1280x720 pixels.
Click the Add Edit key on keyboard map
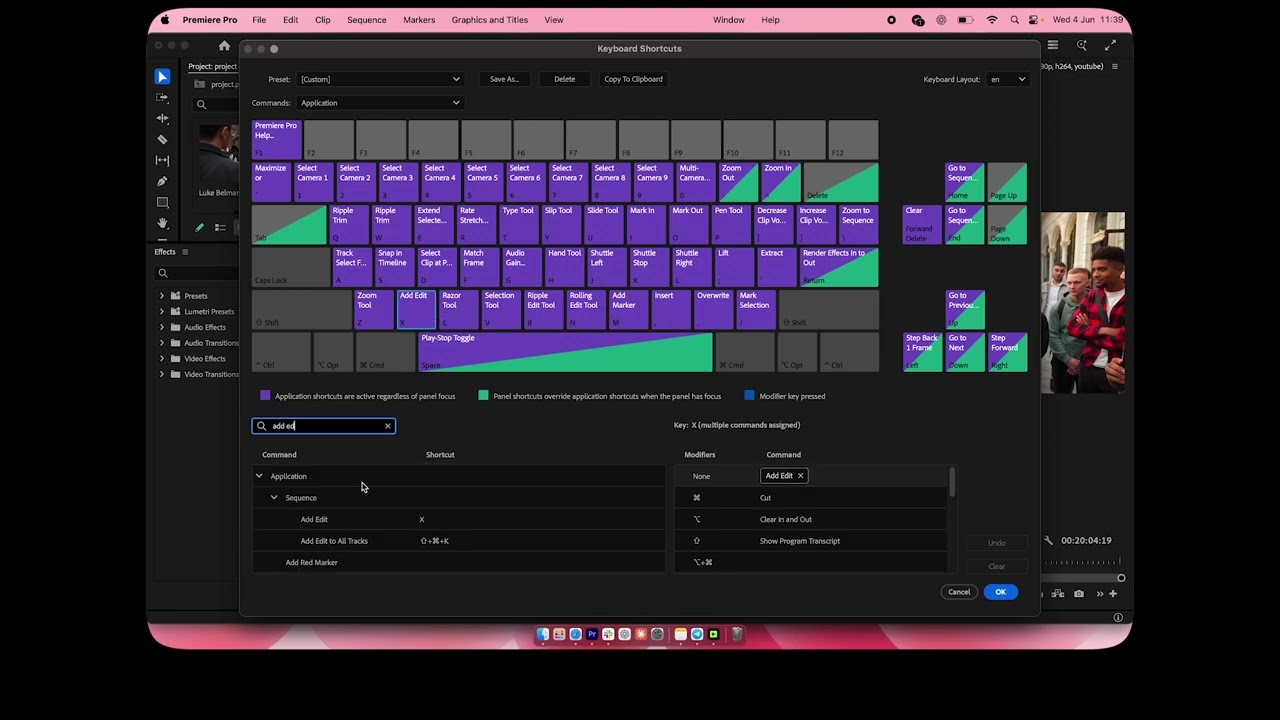click(416, 310)
